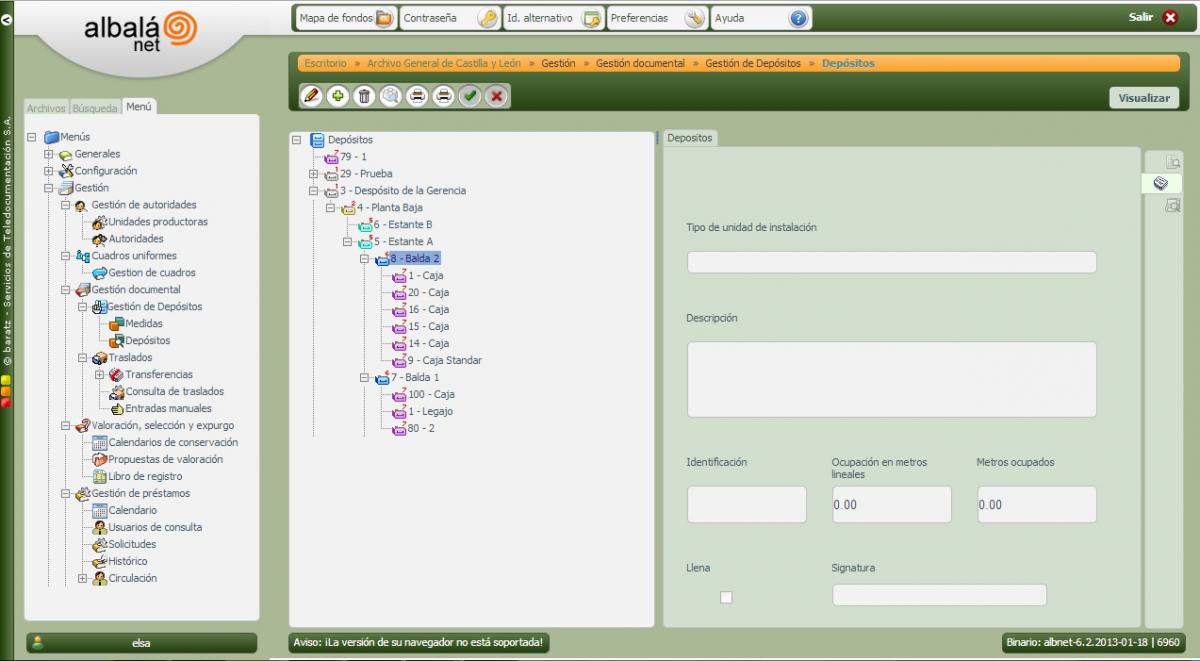
Task: Click the magnifier search icon in toolbar
Action: click(x=390, y=96)
